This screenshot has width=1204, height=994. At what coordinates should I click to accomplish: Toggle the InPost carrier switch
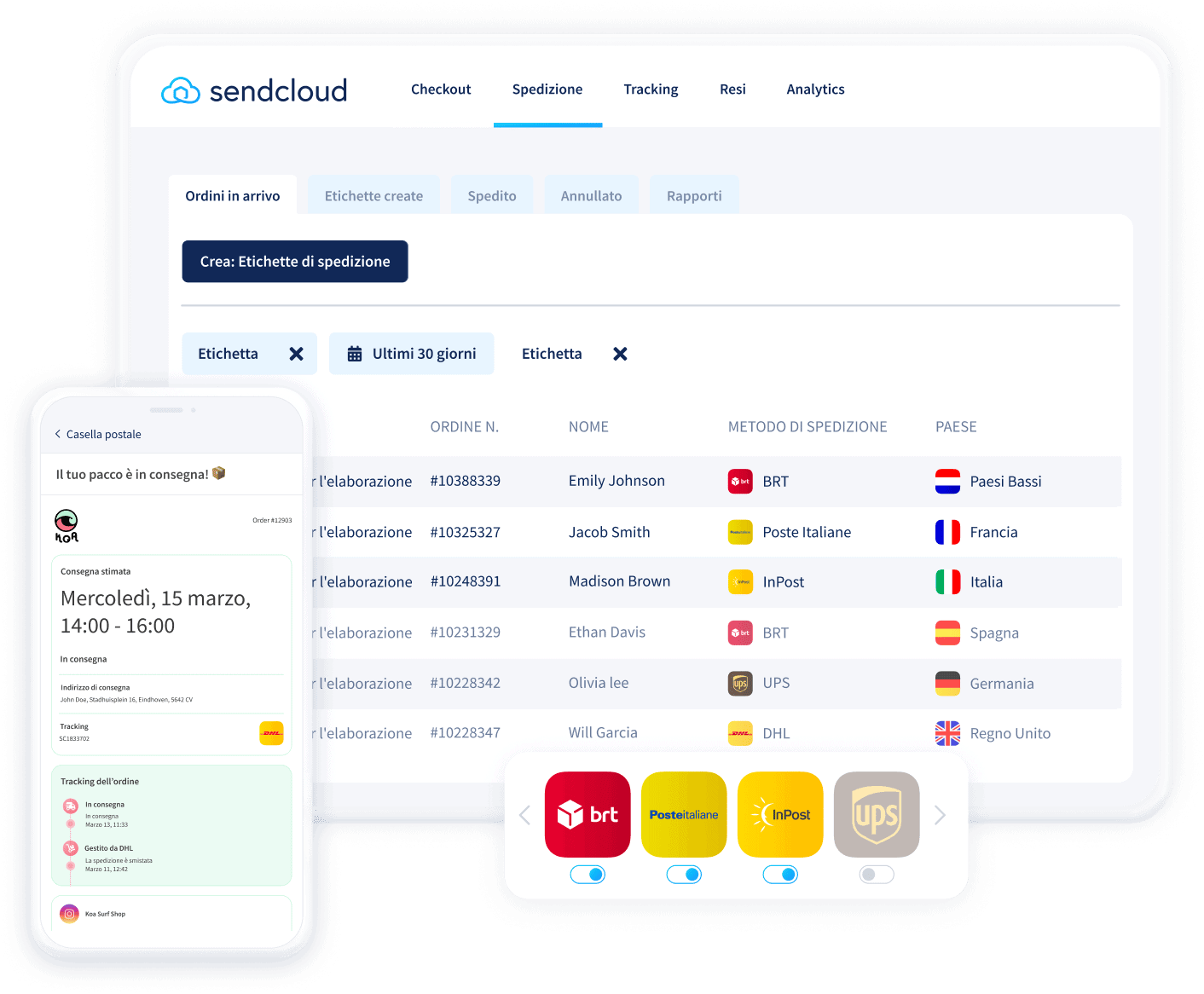click(780, 874)
